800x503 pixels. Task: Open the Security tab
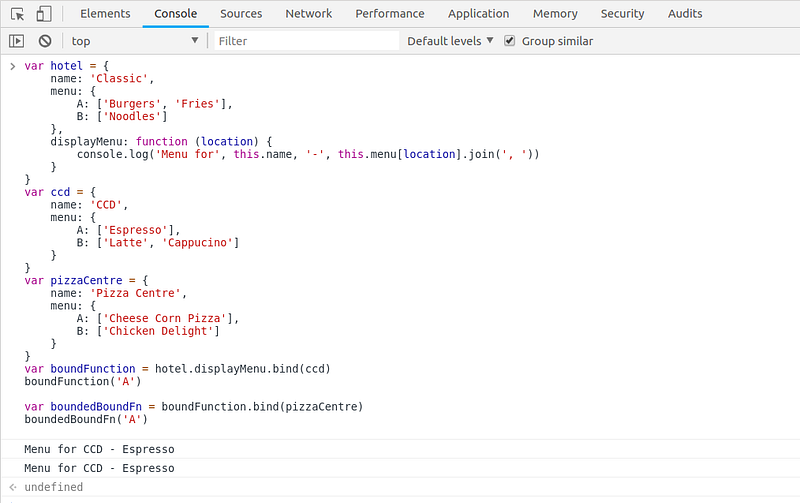coord(622,14)
